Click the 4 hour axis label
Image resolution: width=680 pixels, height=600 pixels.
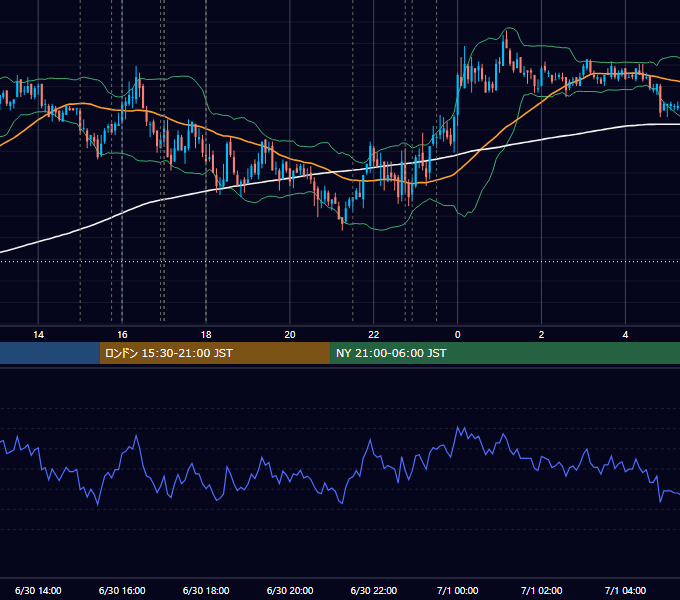tap(625, 335)
